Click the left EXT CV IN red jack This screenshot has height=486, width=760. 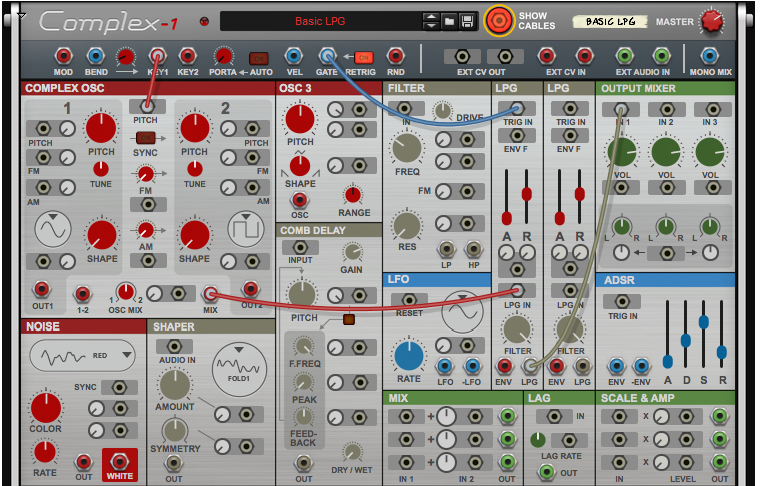[547, 56]
